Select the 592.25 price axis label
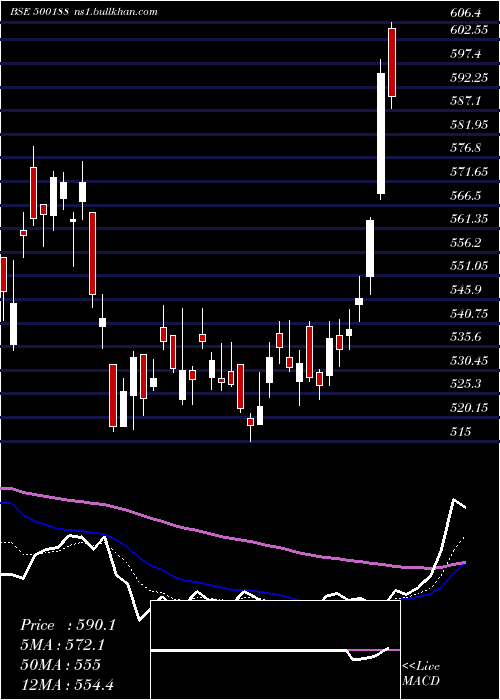Screen dimensions: 500x700 point(469,78)
